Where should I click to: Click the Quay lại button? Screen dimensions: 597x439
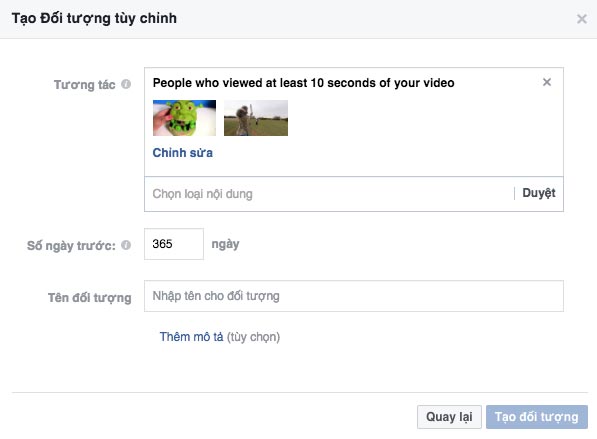coord(449,417)
